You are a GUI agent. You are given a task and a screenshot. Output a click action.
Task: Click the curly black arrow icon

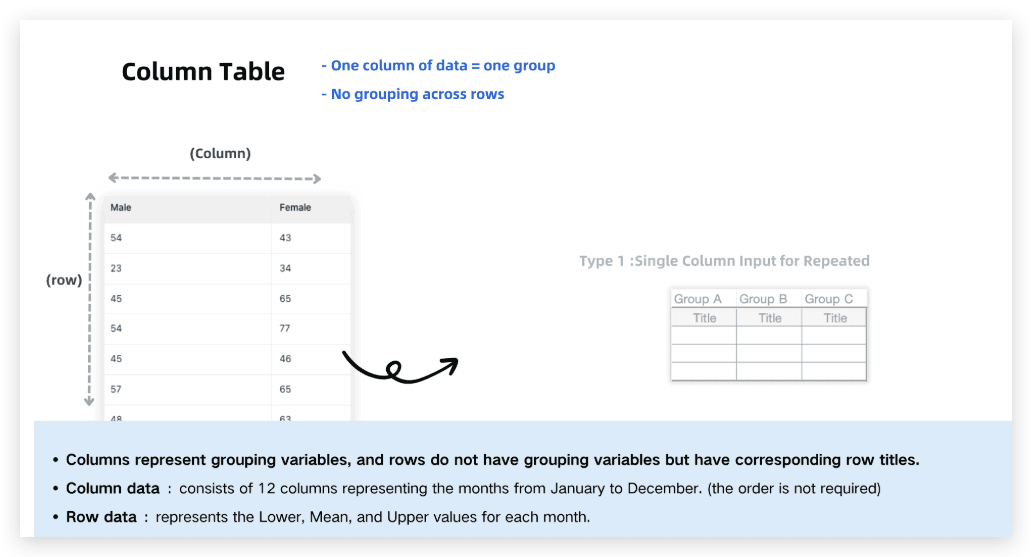click(x=400, y=367)
